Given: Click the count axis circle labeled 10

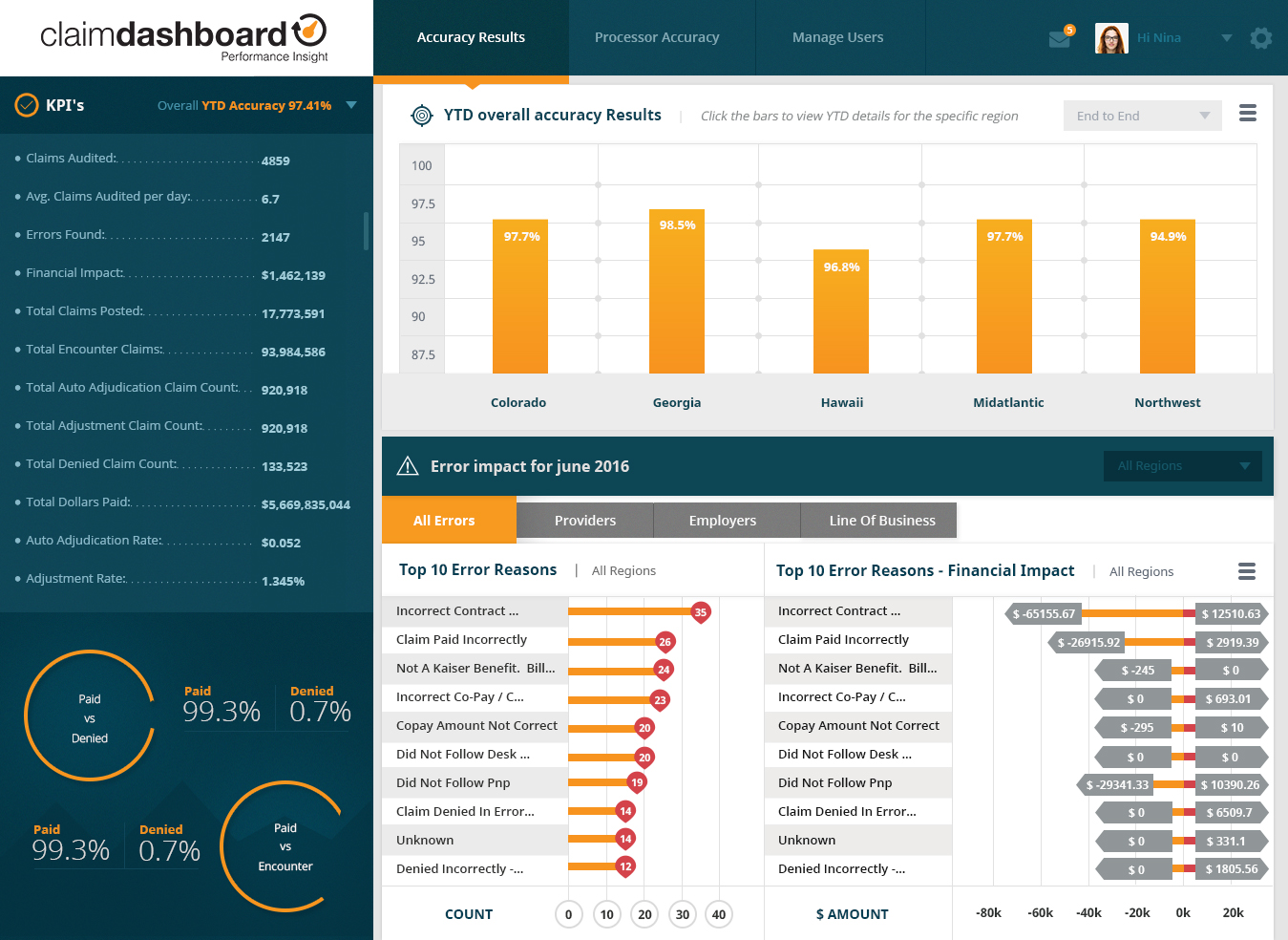Looking at the screenshot, I should tap(606, 914).
